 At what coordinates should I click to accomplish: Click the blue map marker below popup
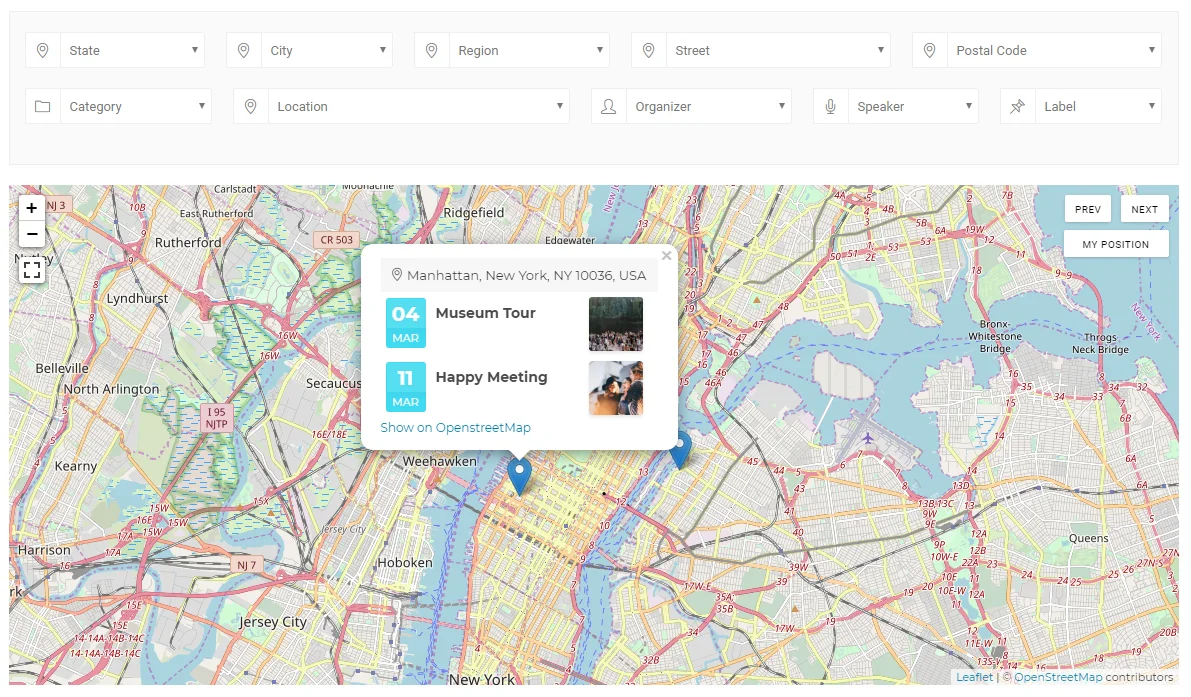(x=519, y=474)
